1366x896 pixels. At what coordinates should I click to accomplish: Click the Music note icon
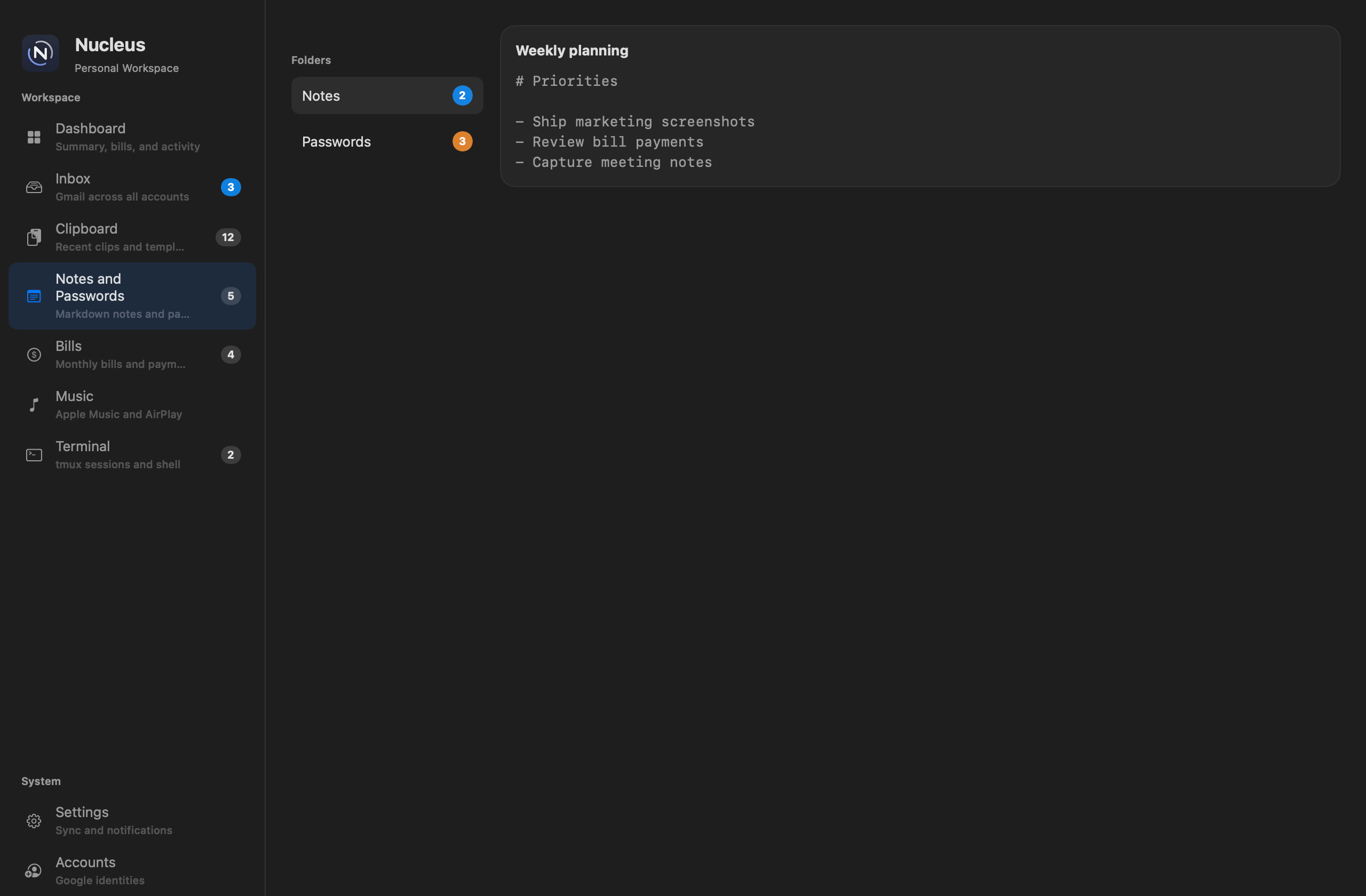coord(34,404)
